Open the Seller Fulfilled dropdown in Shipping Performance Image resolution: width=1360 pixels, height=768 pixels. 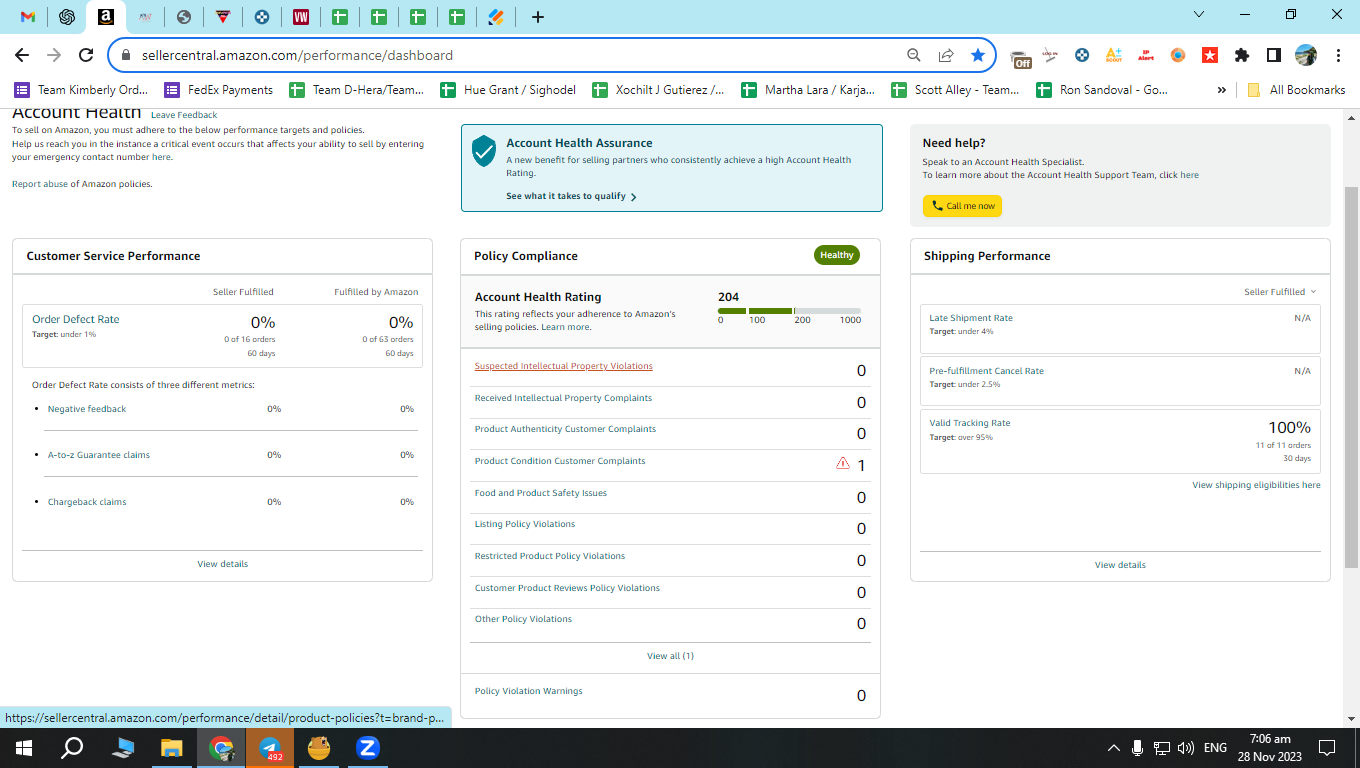click(x=1280, y=292)
